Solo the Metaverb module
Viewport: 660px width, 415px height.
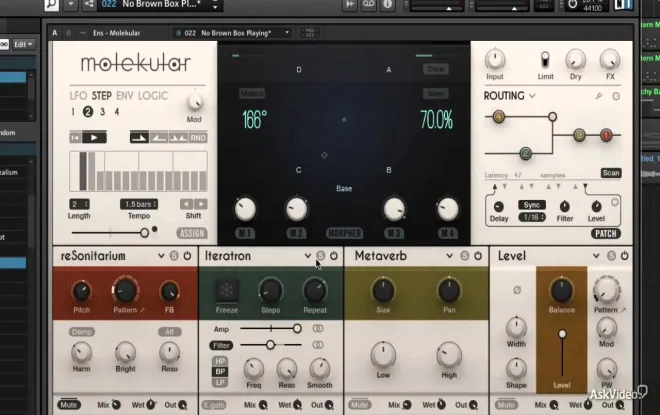[465, 256]
